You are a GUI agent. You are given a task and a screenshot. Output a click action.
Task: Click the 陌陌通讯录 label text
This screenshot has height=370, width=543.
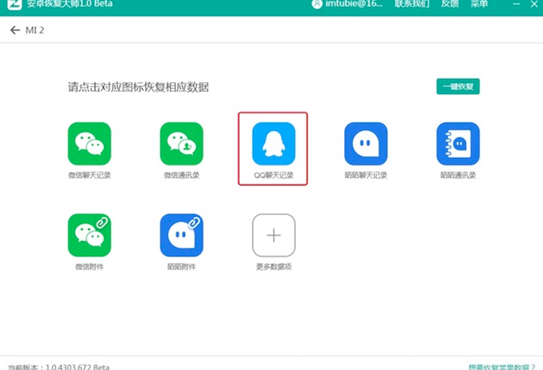pos(458,175)
